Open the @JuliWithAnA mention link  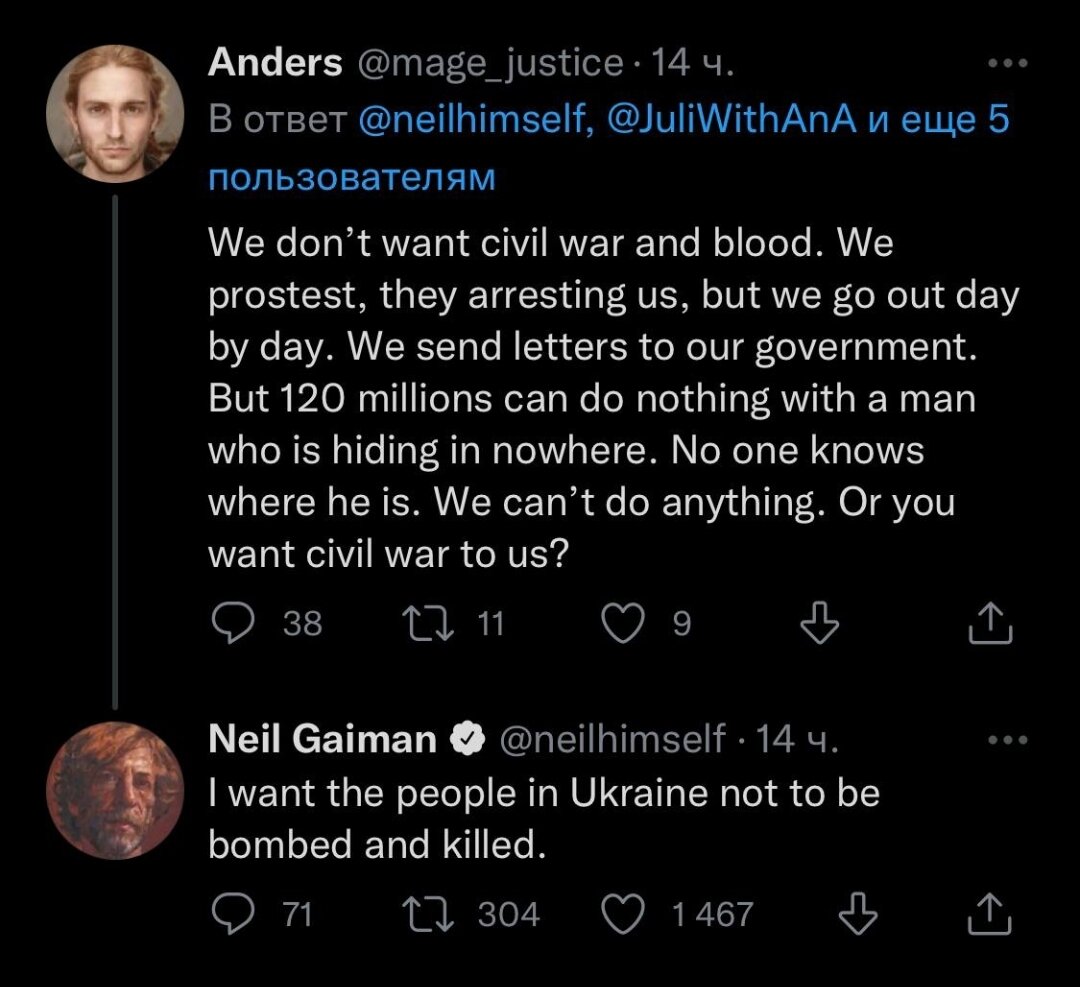pyautogui.click(x=731, y=119)
